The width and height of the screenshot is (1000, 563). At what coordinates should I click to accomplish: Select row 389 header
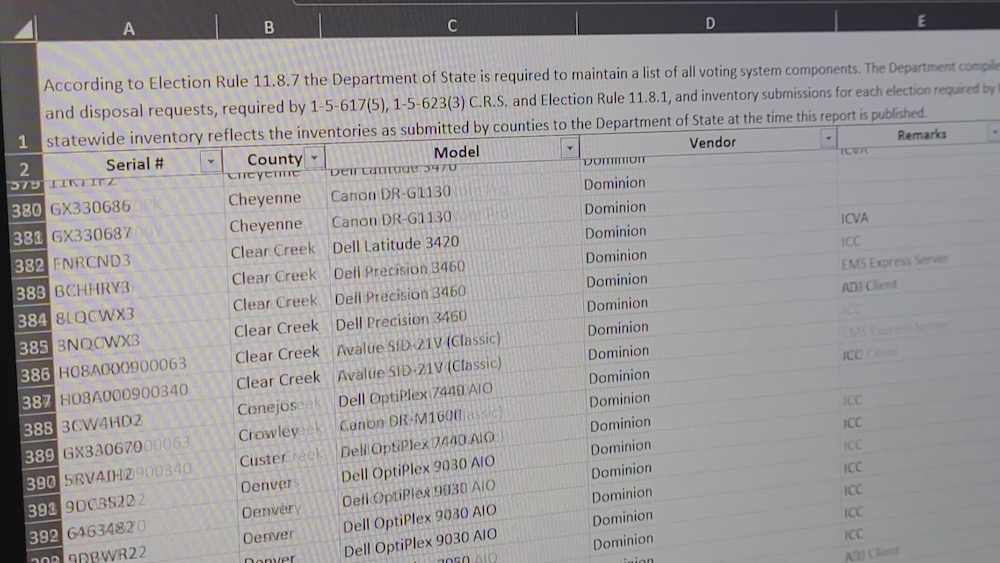[x=40, y=456]
